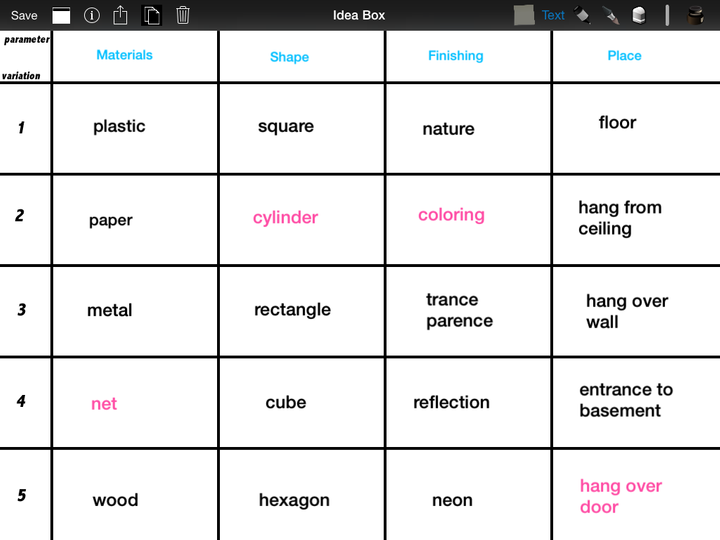Adjust the stroke width bar

pyautogui.click(x=667, y=15)
